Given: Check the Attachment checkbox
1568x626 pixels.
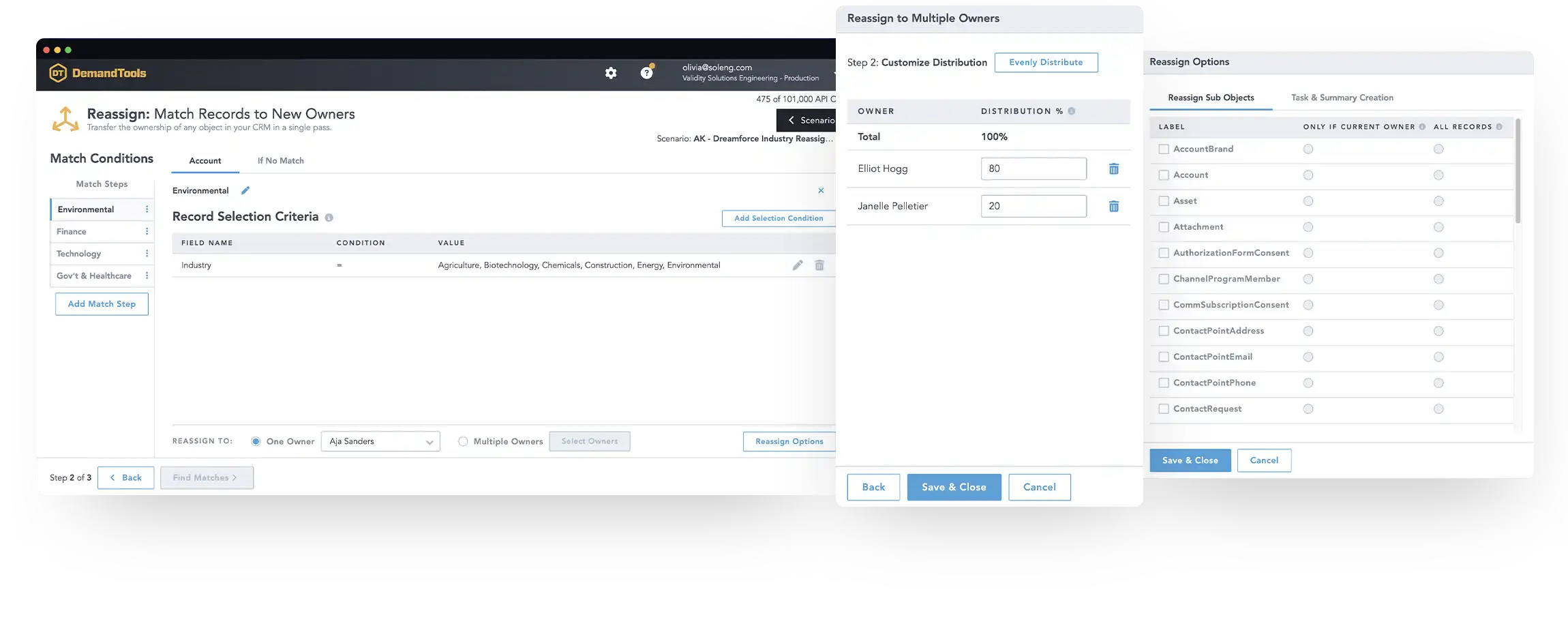Looking at the screenshot, I should [x=1164, y=227].
